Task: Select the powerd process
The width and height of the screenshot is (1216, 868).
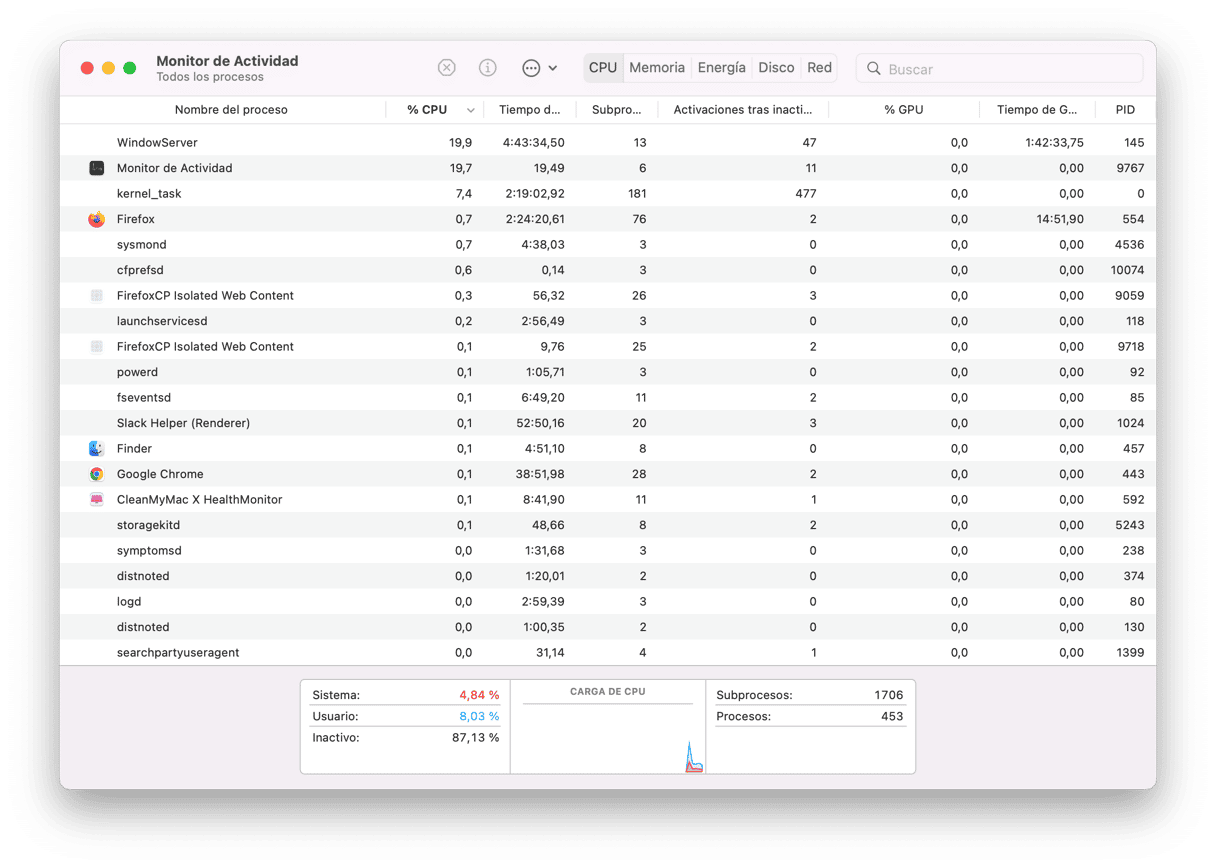Action: [137, 372]
